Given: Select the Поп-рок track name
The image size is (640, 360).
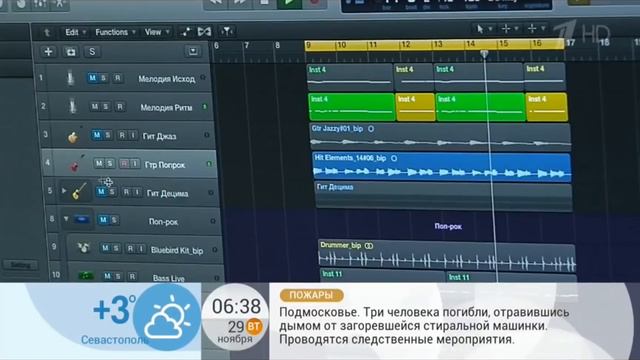Looking at the screenshot, I should (x=163, y=222).
